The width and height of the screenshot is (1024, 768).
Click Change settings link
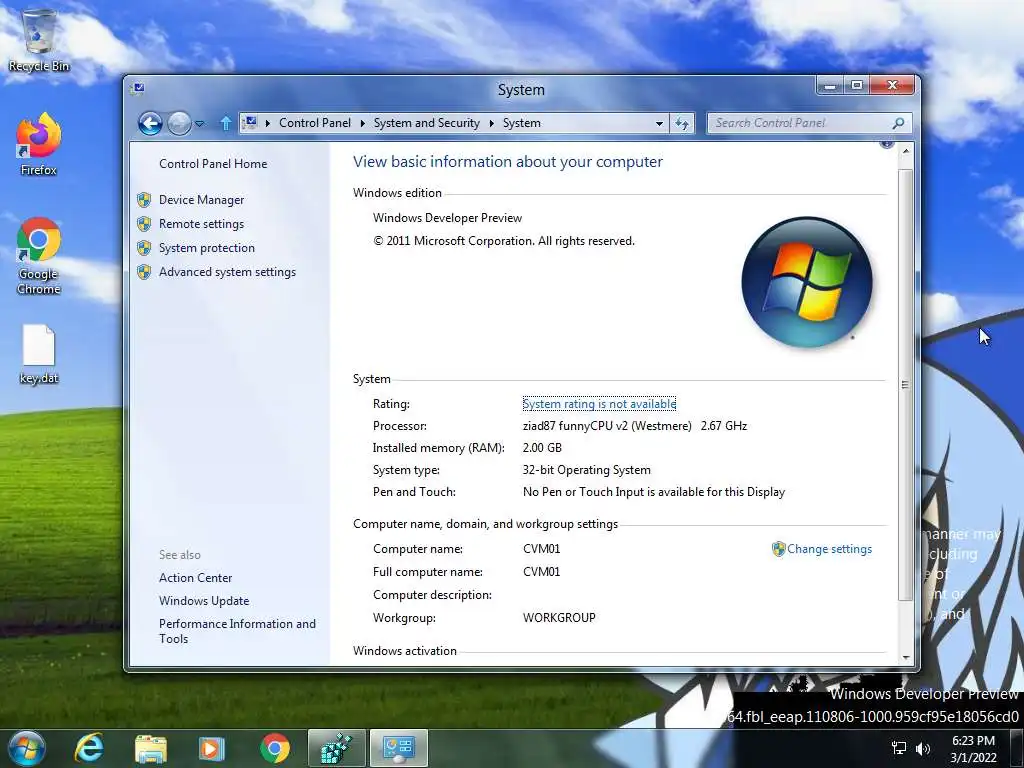(x=829, y=549)
